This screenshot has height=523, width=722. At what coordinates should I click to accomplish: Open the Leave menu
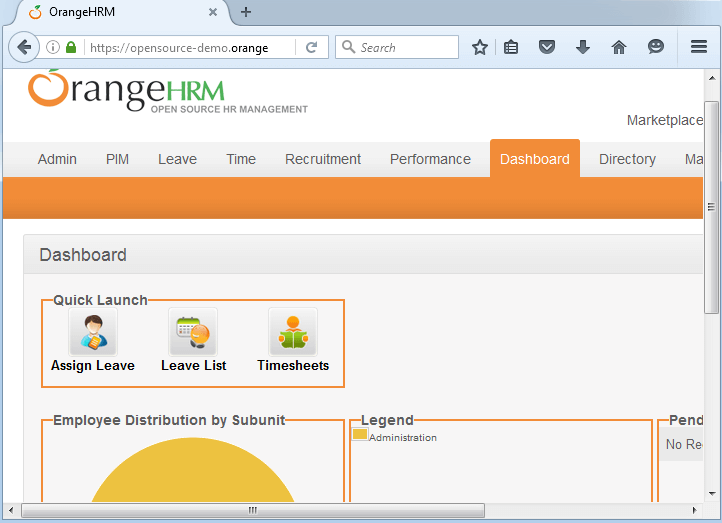(x=177, y=159)
